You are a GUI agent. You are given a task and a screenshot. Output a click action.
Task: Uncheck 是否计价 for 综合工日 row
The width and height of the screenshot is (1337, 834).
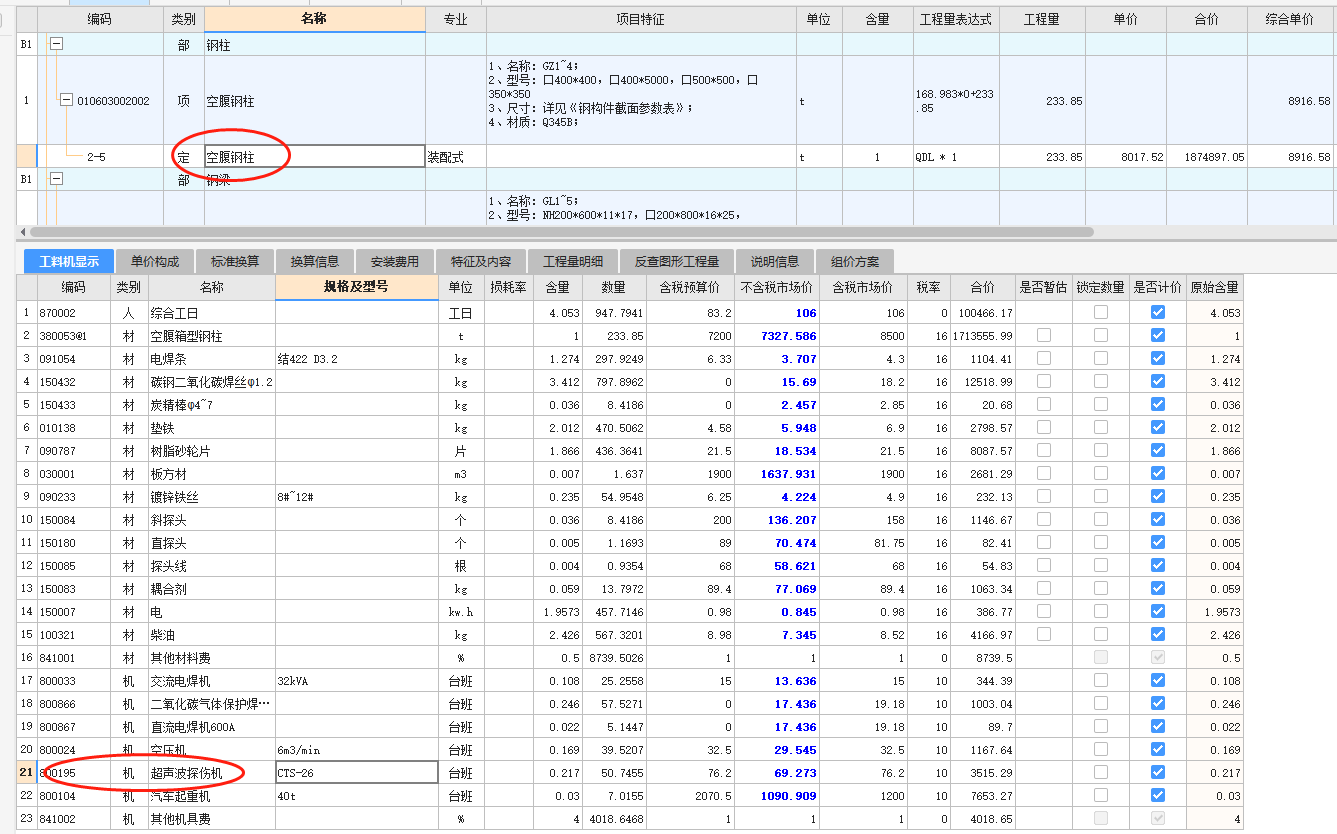[x=1157, y=312]
